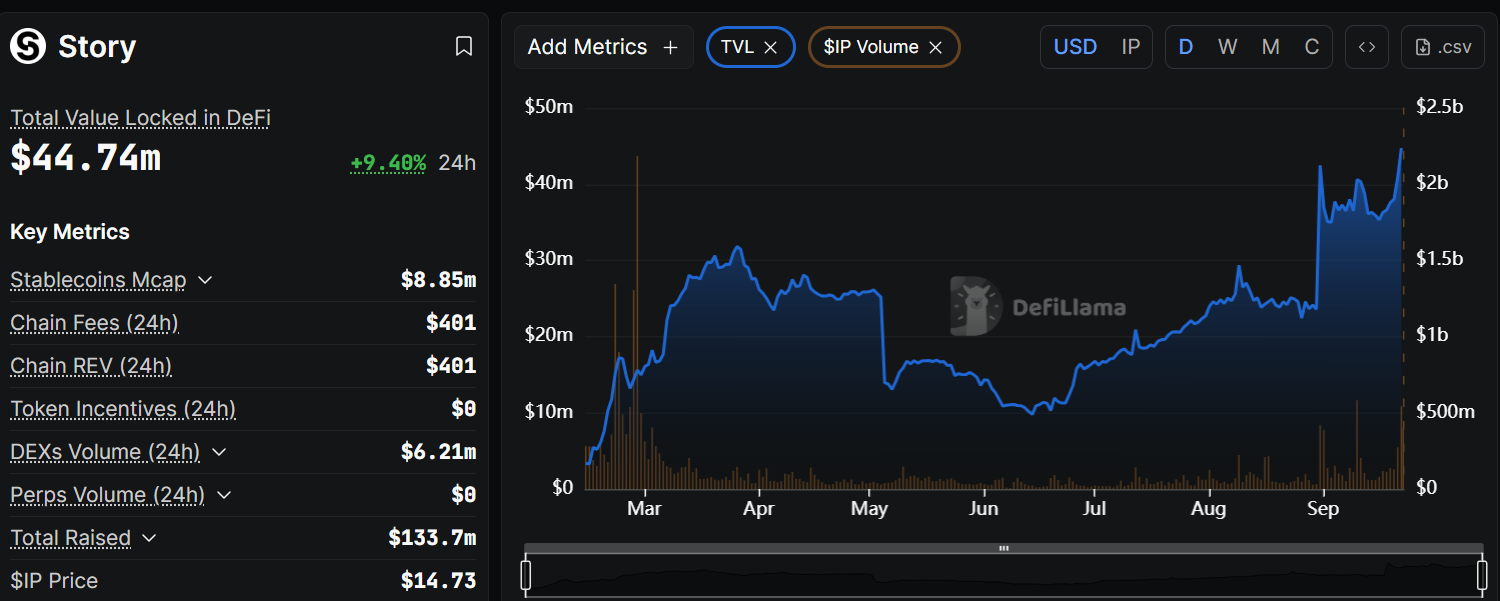The width and height of the screenshot is (1500, 601).
Task: Click the Story page title
Action: 97,47
